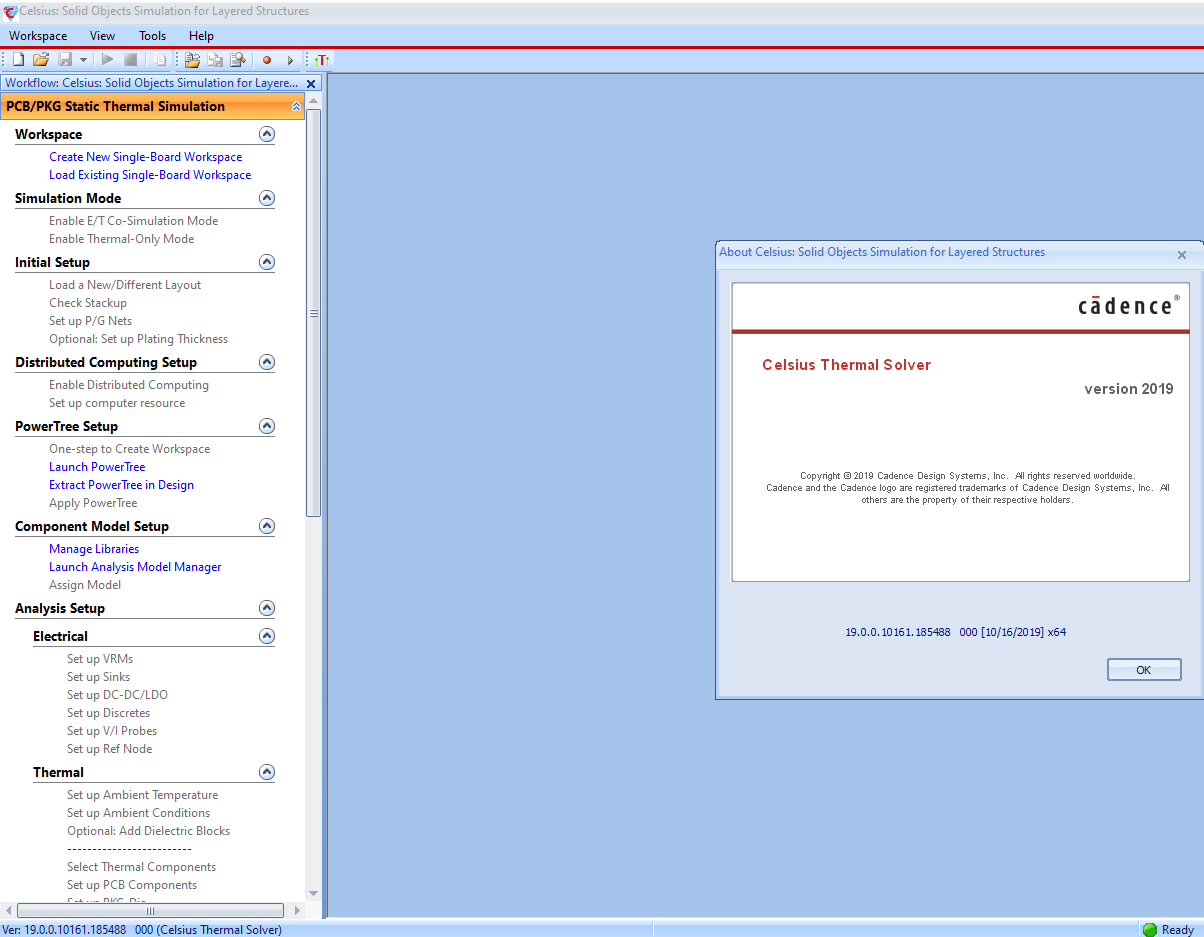
Task: Collapse the Electrical subsection chevron
Action: tap(267, 636)
